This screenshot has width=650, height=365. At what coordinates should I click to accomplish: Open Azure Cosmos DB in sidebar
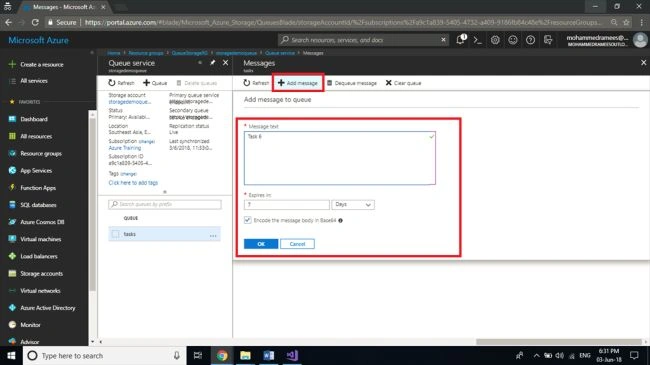click(x=42, y=222)
